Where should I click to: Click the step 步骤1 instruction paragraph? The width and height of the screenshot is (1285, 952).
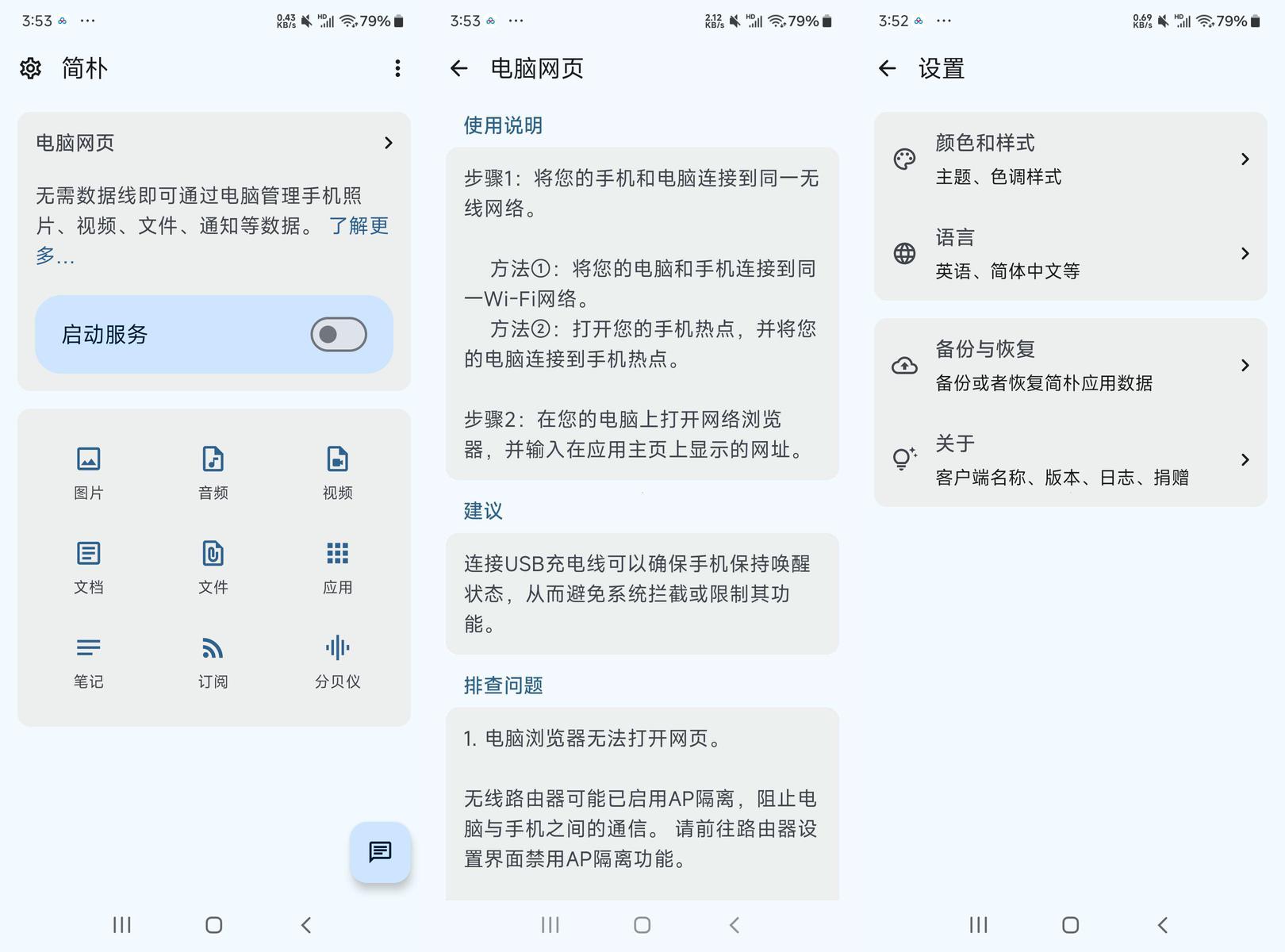pyautogui.click(x=642, y=193)
